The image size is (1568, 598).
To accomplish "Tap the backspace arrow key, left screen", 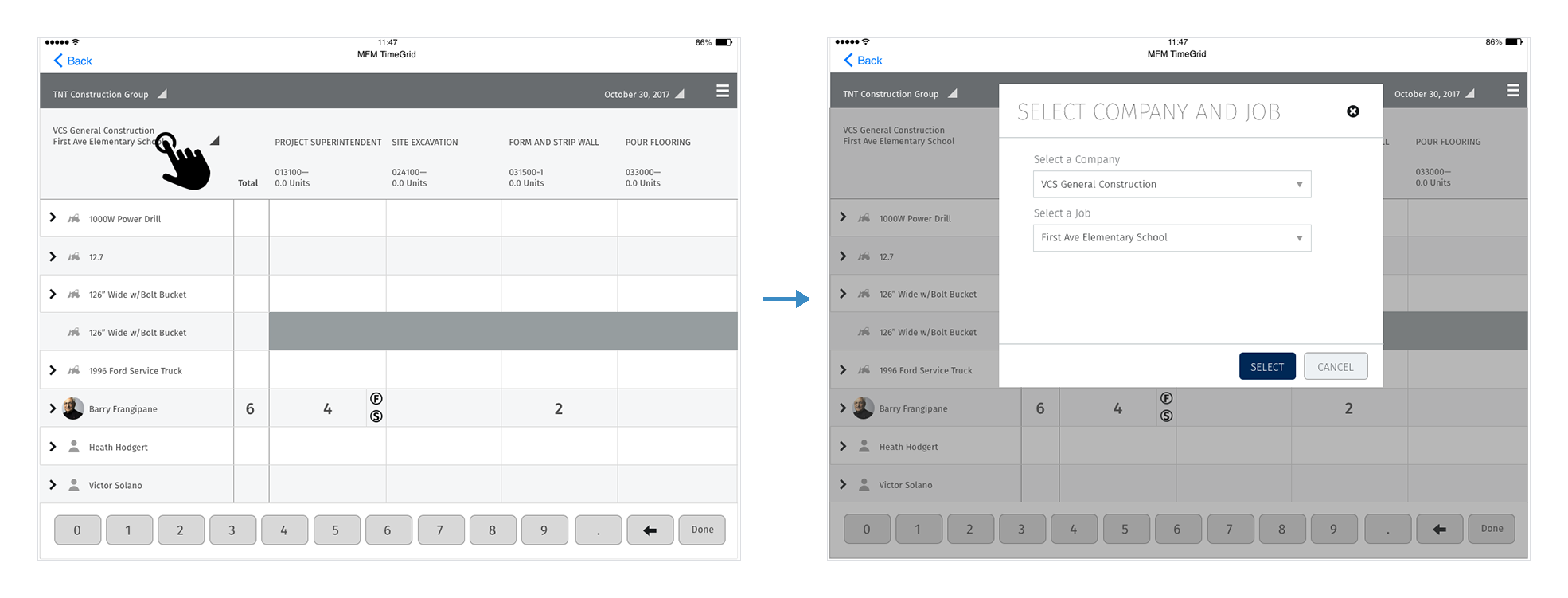I will click(650, 530).
